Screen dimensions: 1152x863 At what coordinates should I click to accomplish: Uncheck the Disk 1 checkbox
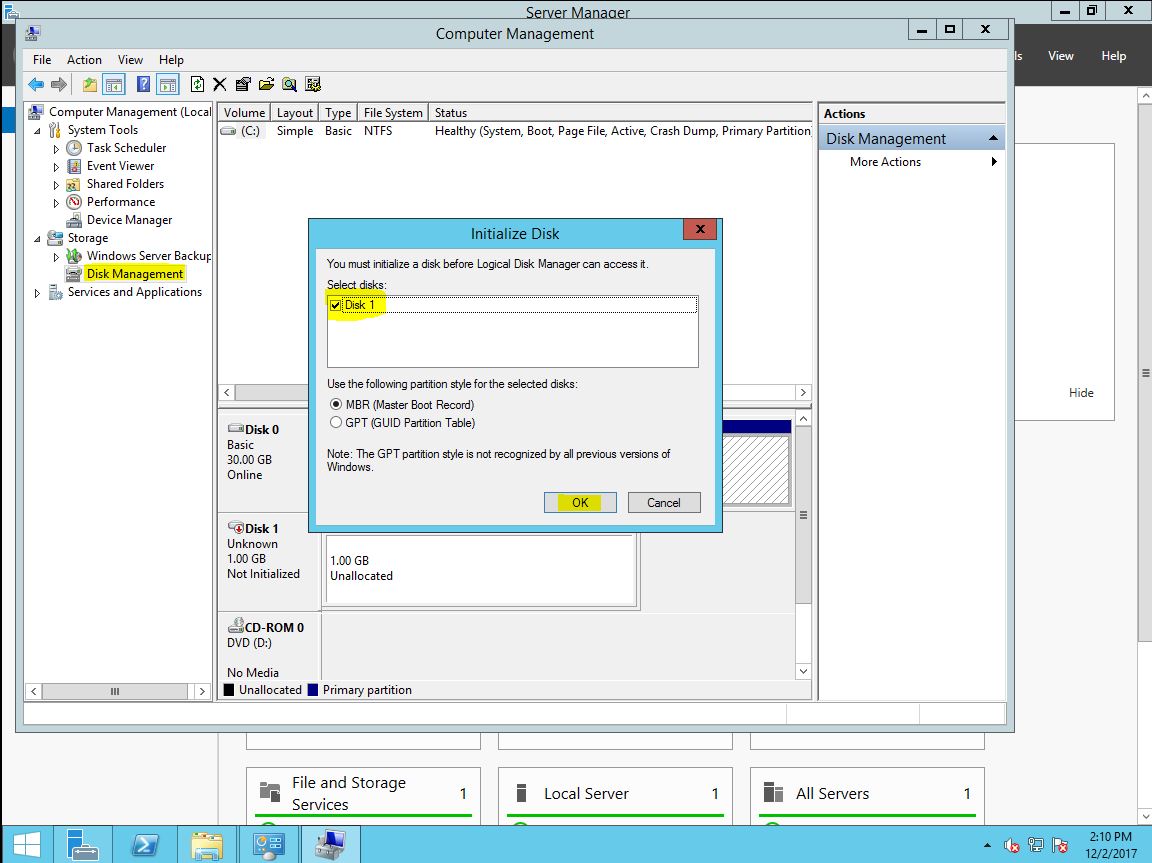pos(335,305)
